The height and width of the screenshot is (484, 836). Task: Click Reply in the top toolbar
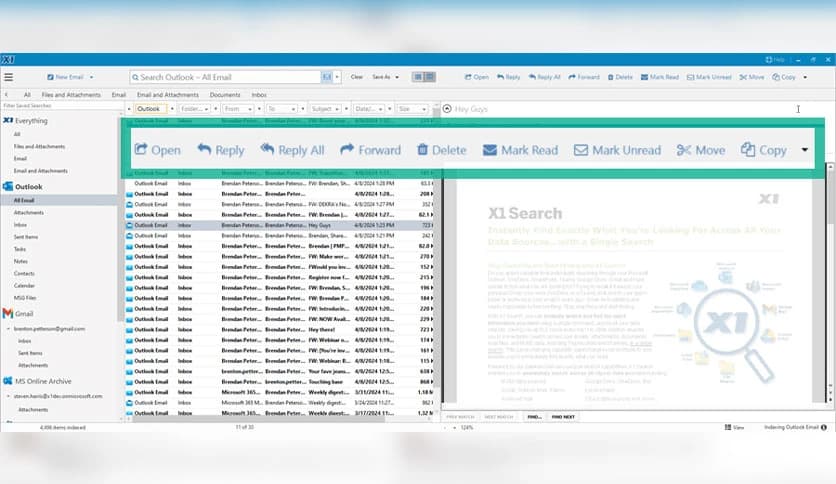509,77
